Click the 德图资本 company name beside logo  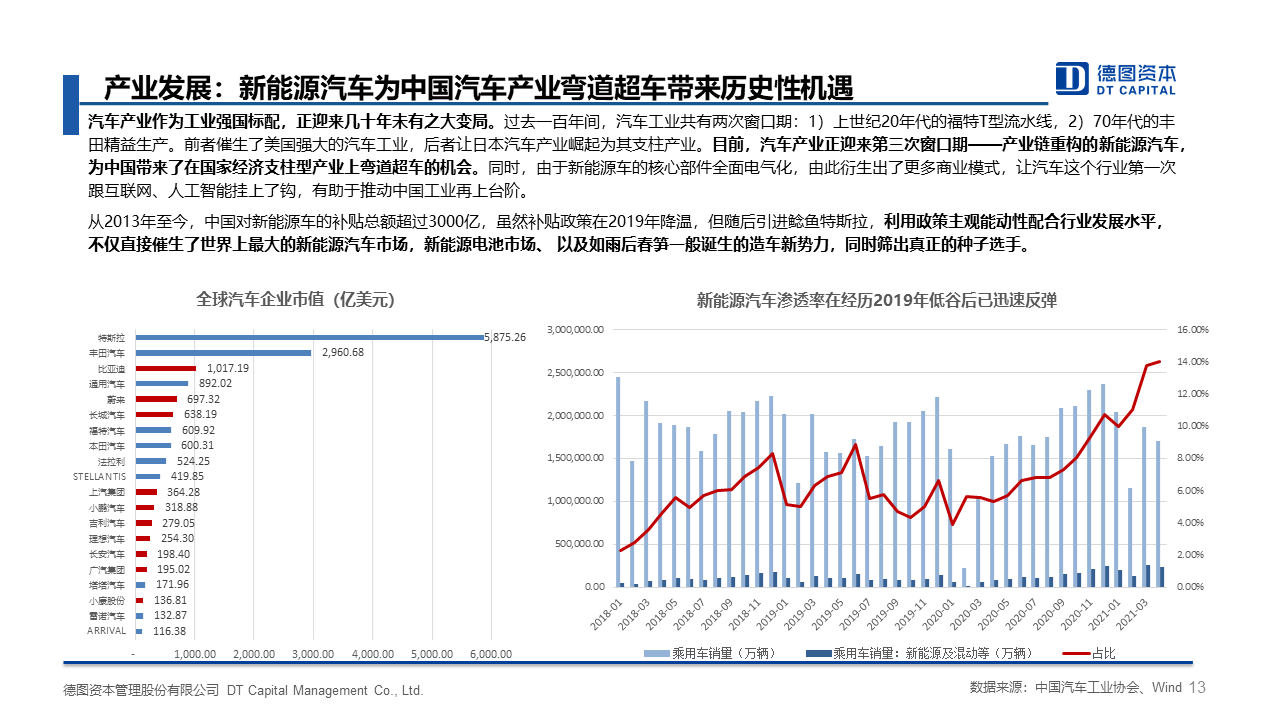point(1137,72)
